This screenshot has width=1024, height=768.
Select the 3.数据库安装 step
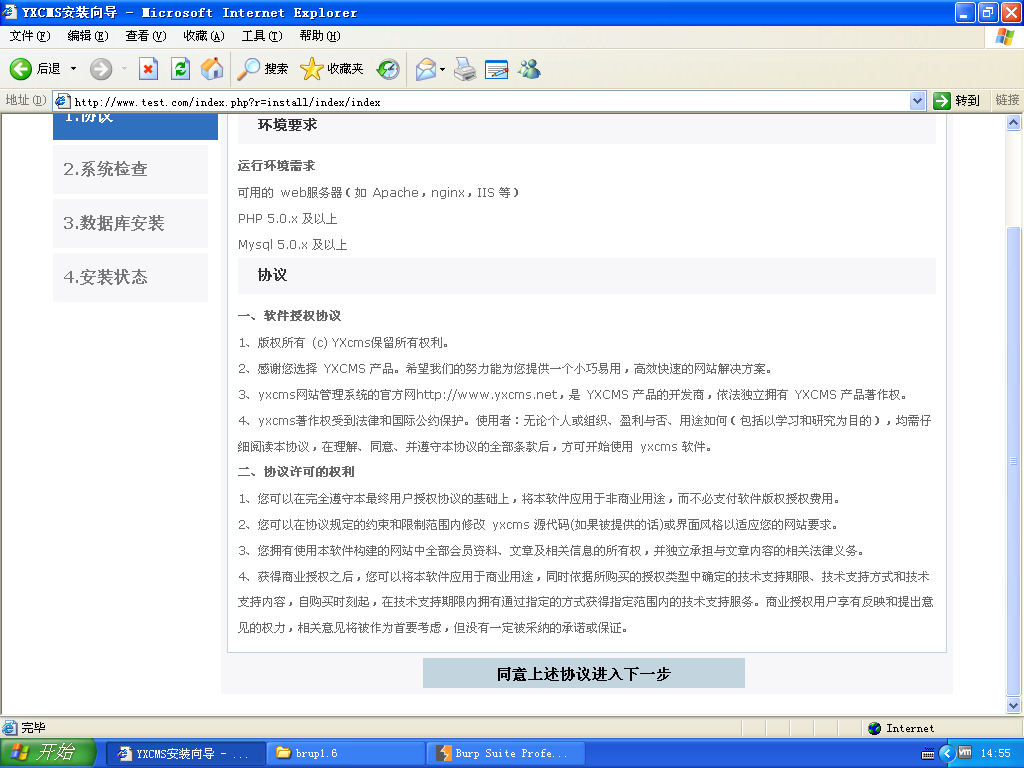click(131, 223)
